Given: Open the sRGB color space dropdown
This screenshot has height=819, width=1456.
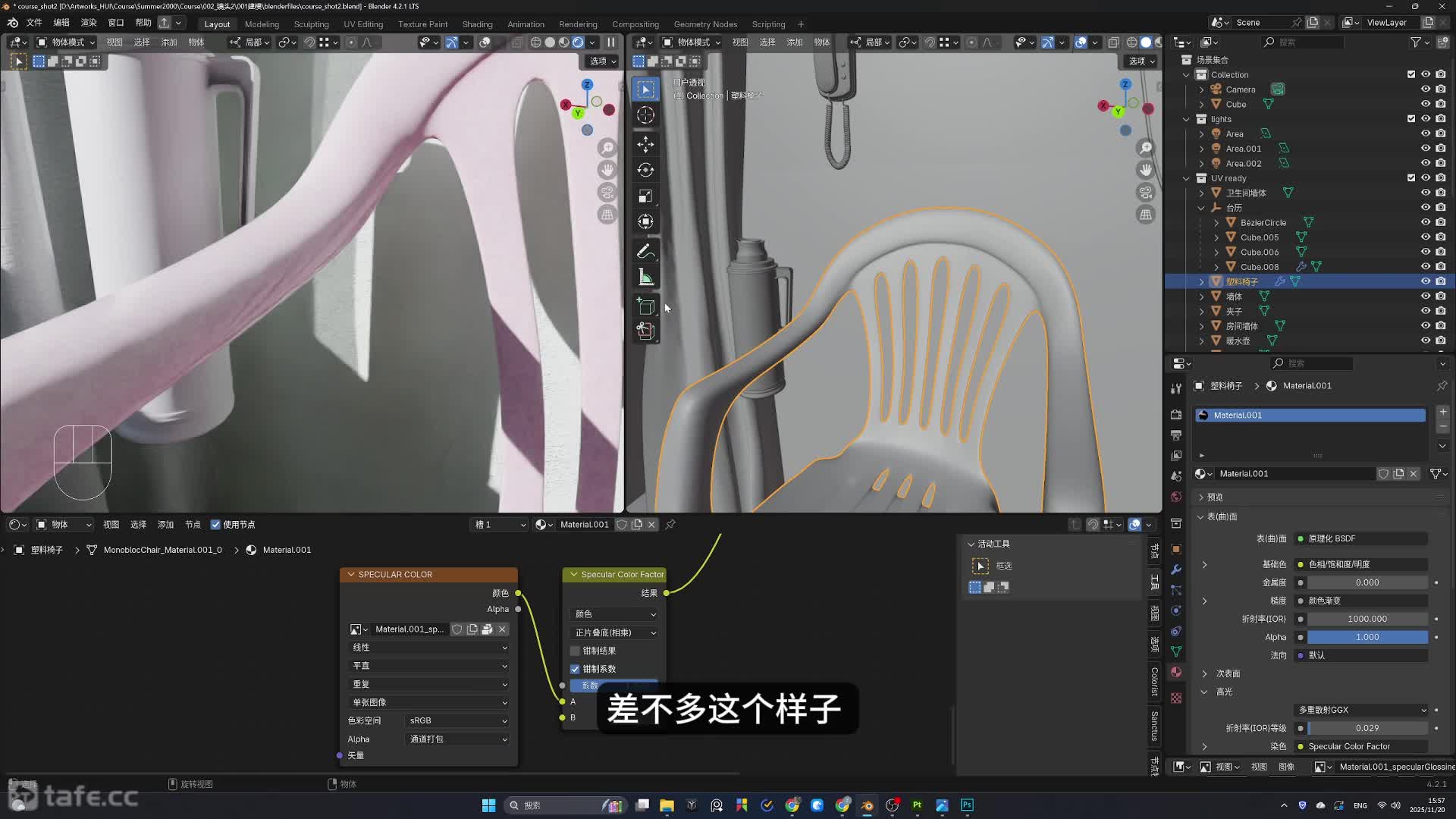Looking at the screenshot, I should click(457, 720).
